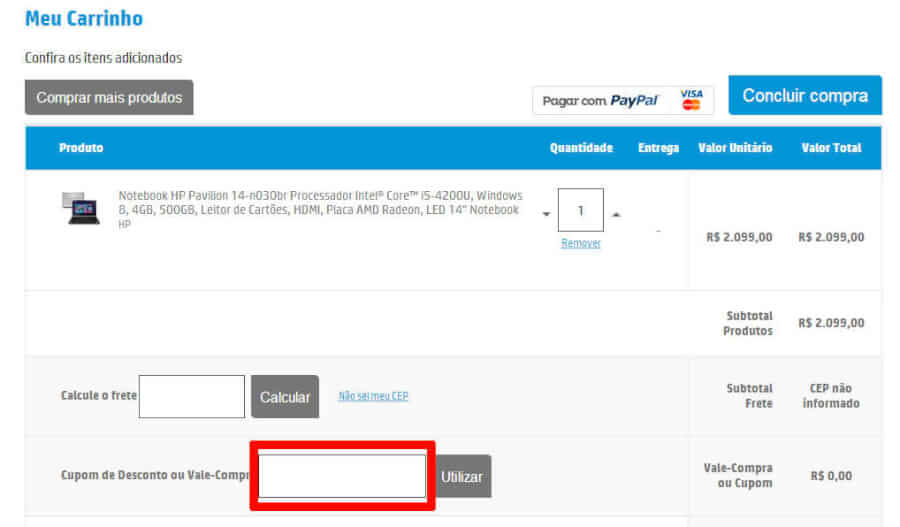Apply coupon with the Utilizar button
Viewport: 900px width, 527px height.
click(x=462, y=477)
